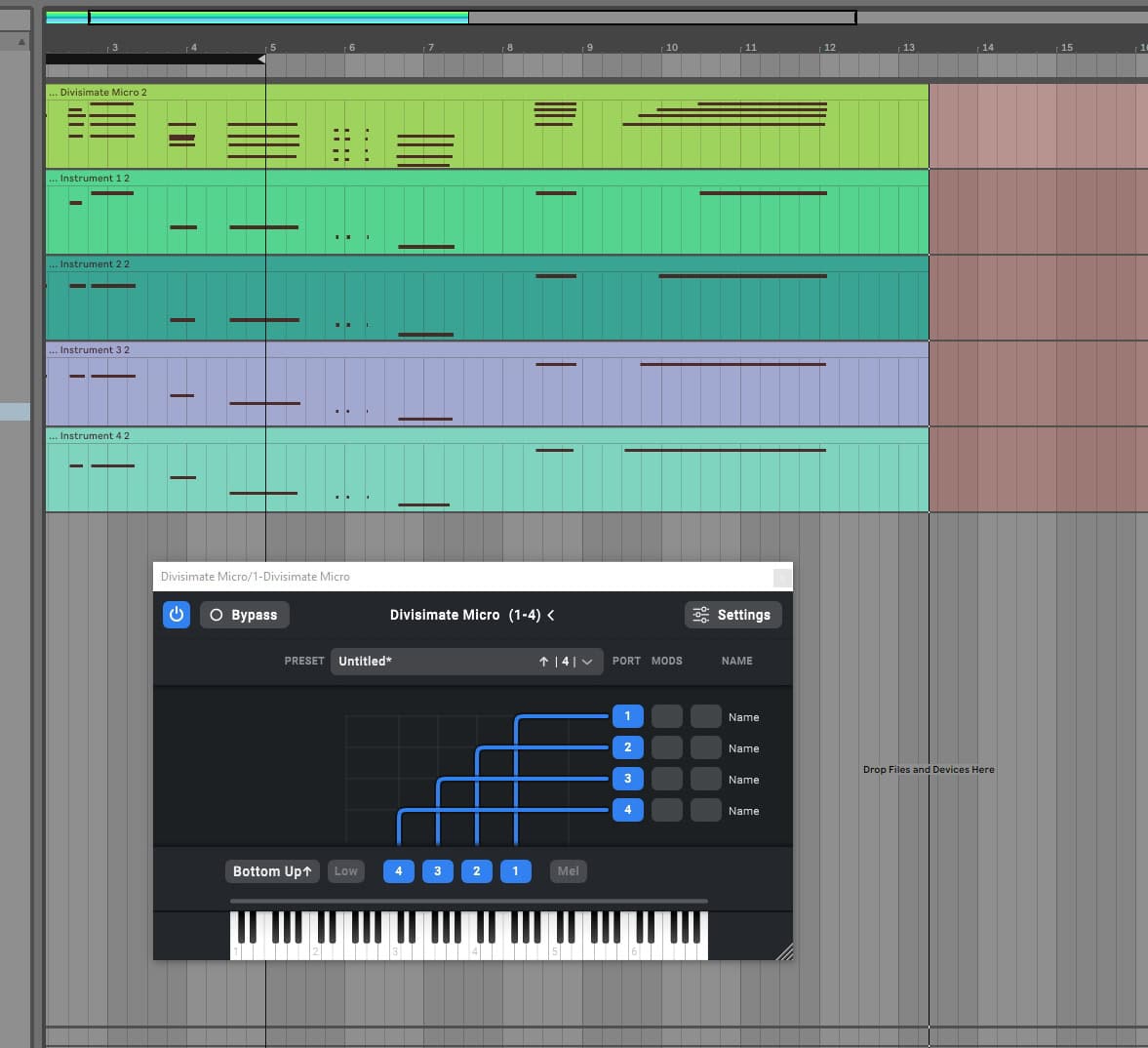1148x1048 pixels.
Task: Toggle voice 2 in the bottom voice row
Action: (477, 871)
